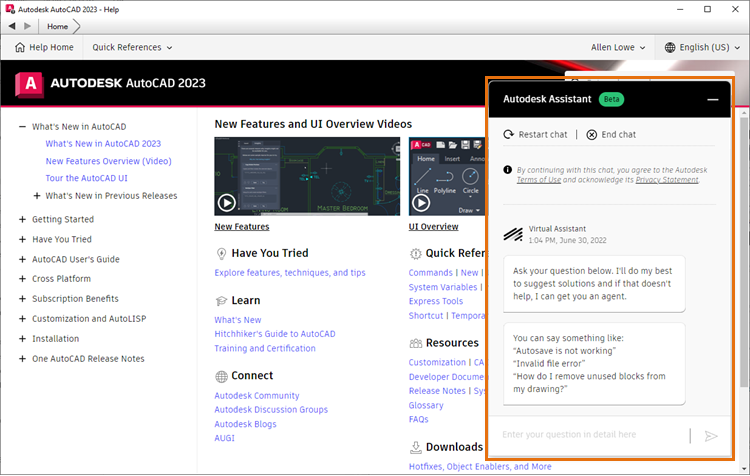Play the UI Overview video
Image resolution: width=750 pixels, height=476 pixels.
tap(421, 203)
